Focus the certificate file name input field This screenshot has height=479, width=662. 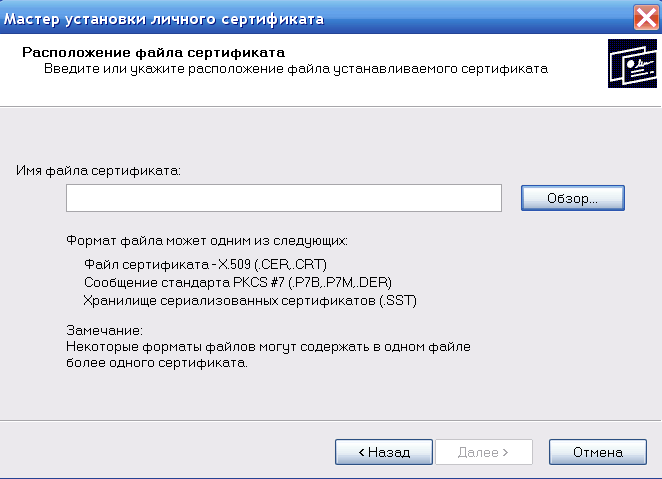click(284, 198)
